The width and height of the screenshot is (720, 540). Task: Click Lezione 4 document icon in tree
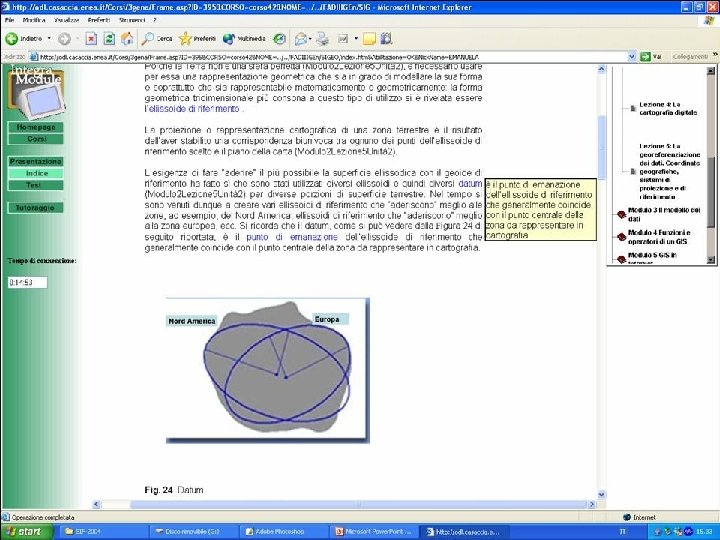[x=633, y=108]
